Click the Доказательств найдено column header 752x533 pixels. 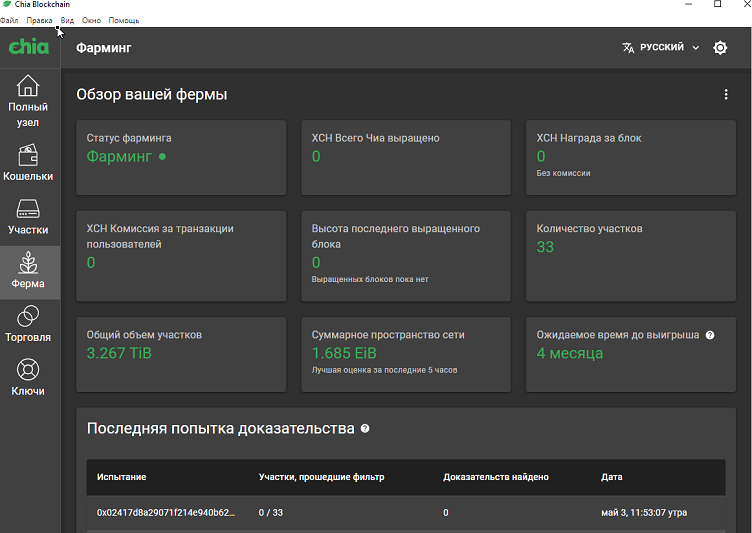pos(495,477)
